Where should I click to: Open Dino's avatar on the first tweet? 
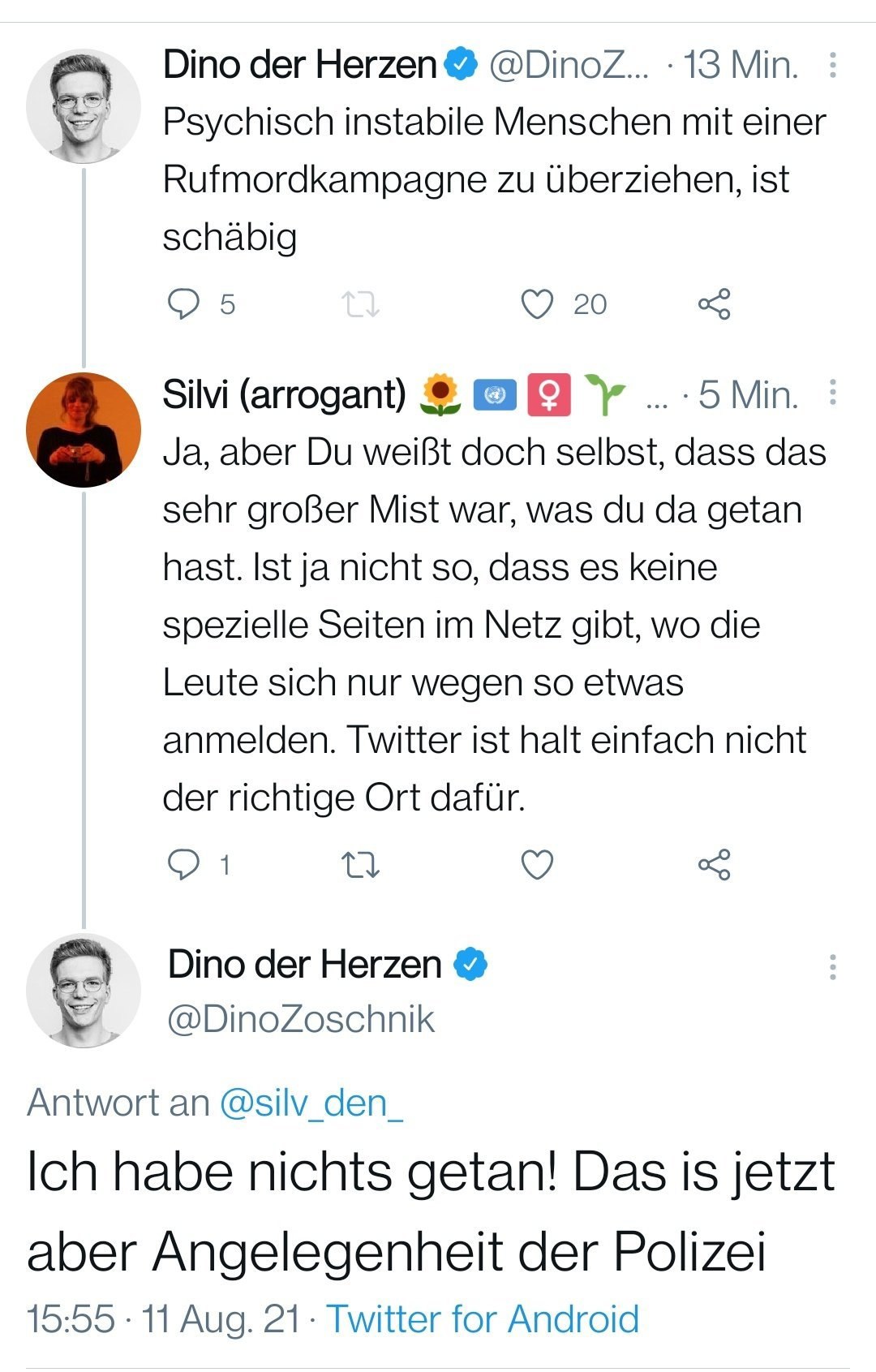(83, 105)
